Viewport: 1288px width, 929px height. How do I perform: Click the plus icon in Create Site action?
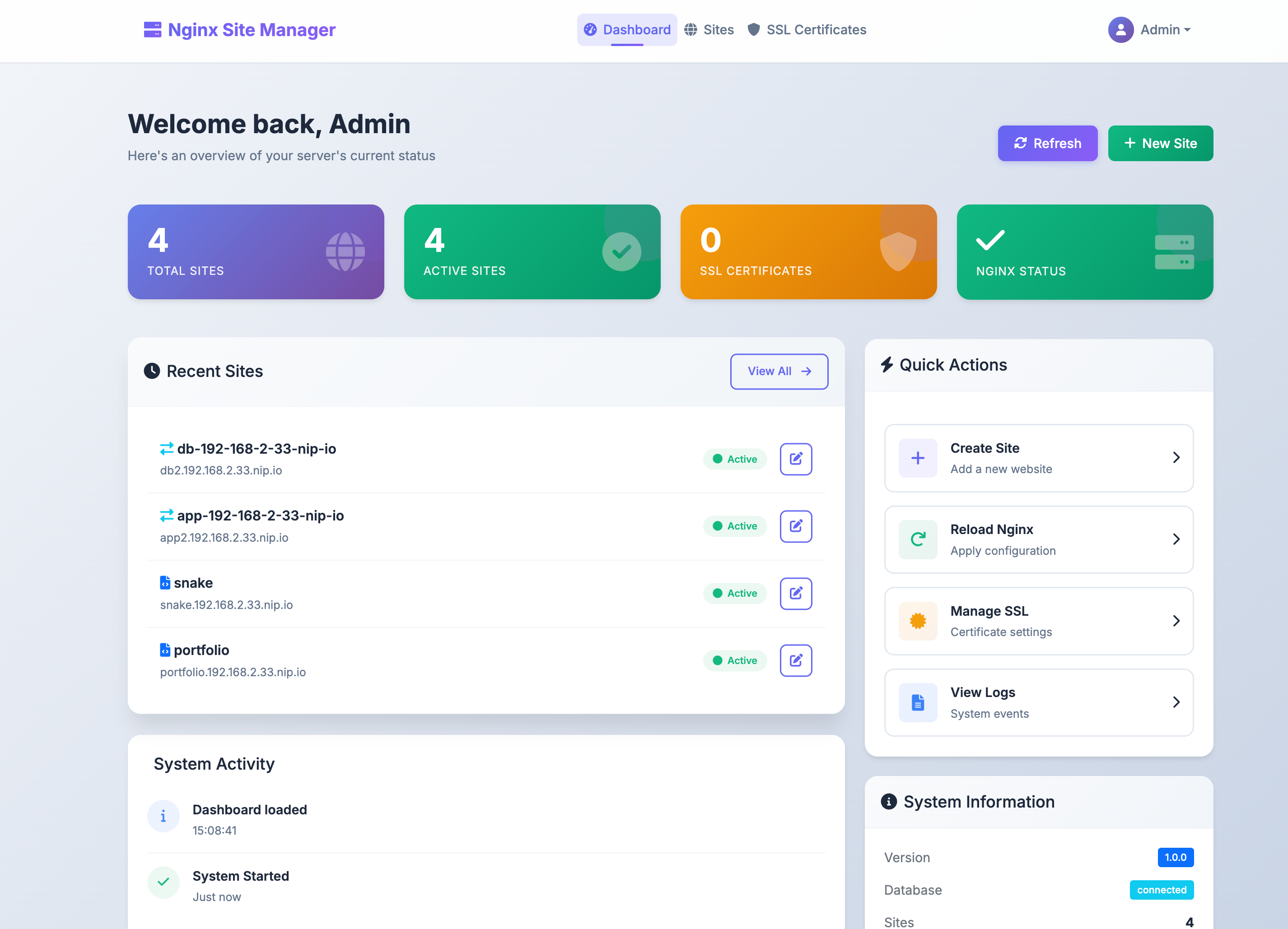tap(918, 458)
